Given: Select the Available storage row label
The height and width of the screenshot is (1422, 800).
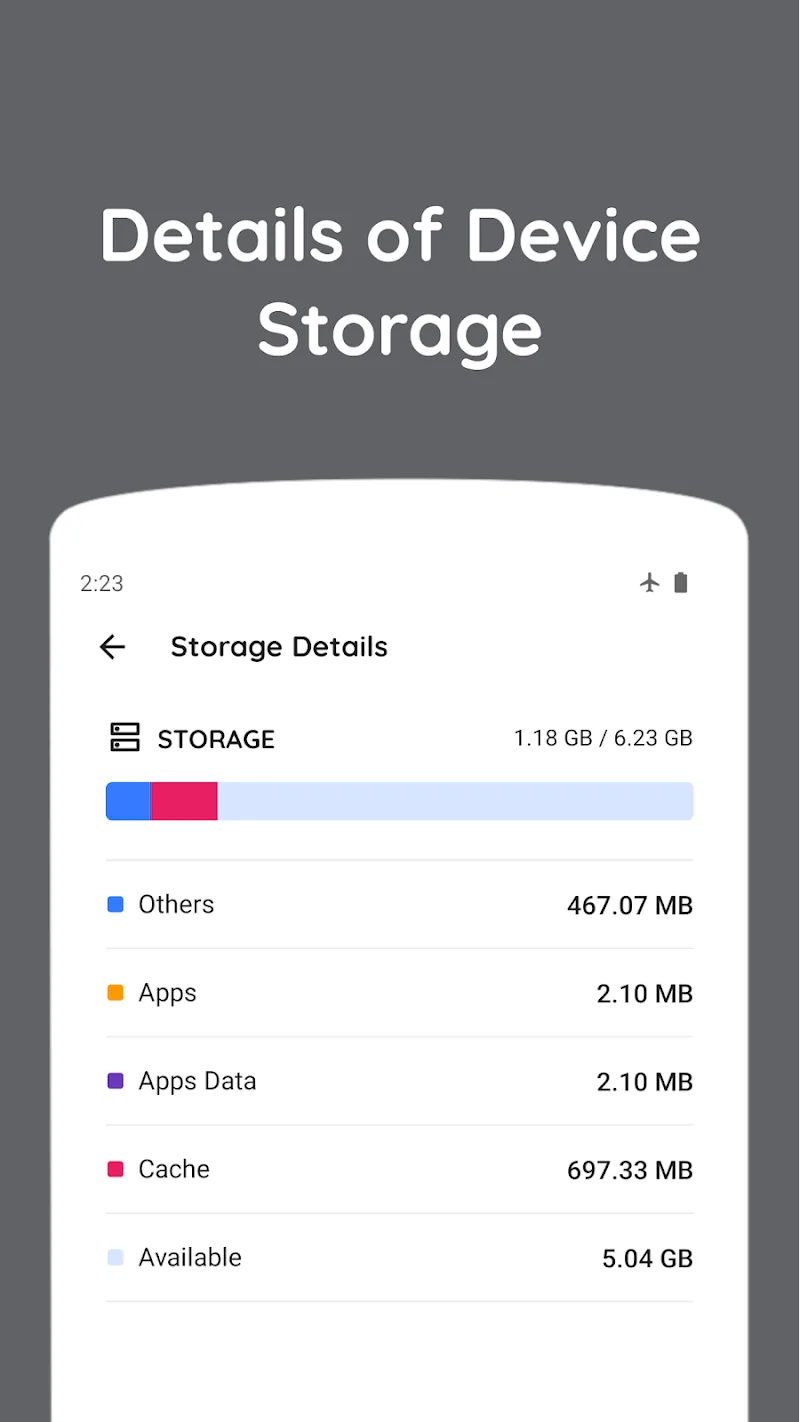Looking at the screenshot, I should pos(190,1257).
